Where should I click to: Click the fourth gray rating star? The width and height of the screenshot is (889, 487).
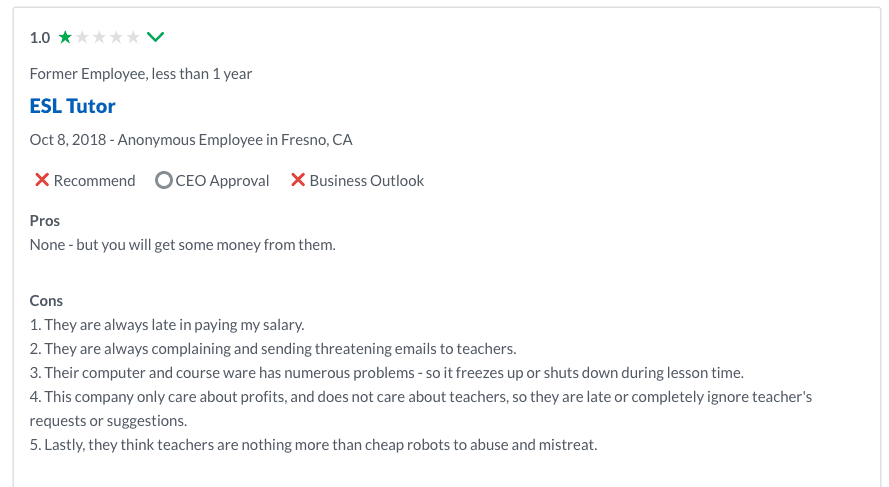(x=116, y=38)
